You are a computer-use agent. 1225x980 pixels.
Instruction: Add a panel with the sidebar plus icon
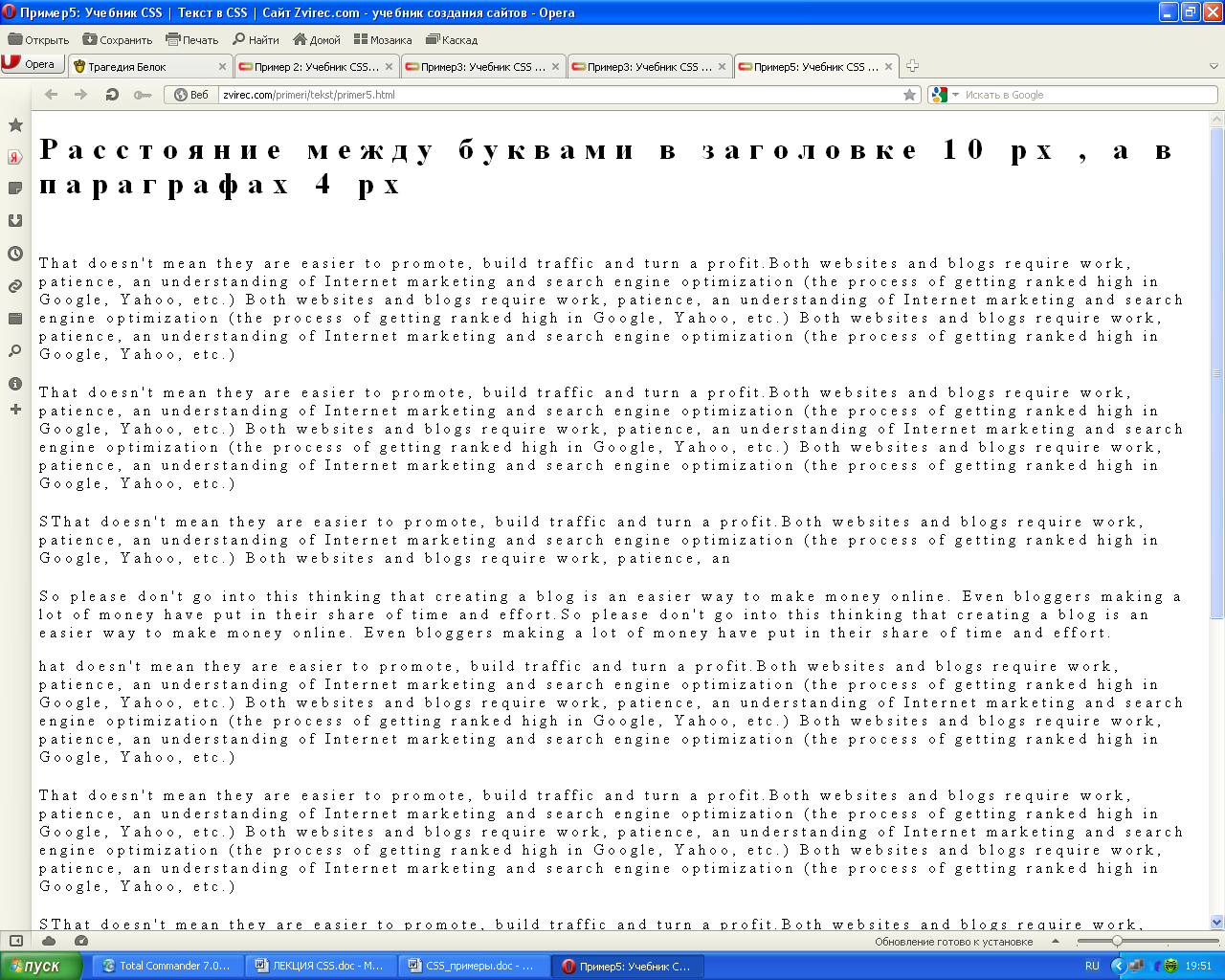click(15, 410)
